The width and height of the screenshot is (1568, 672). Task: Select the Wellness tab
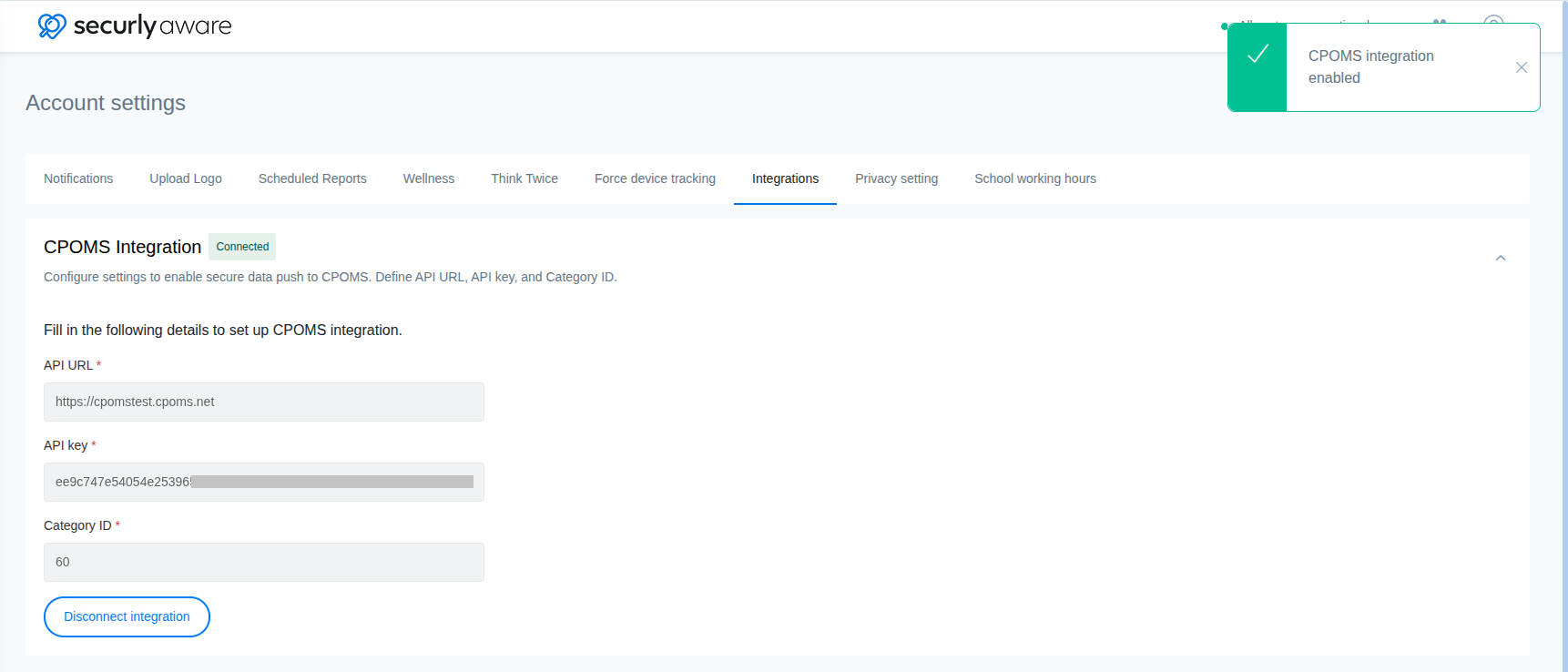(429, 178)
